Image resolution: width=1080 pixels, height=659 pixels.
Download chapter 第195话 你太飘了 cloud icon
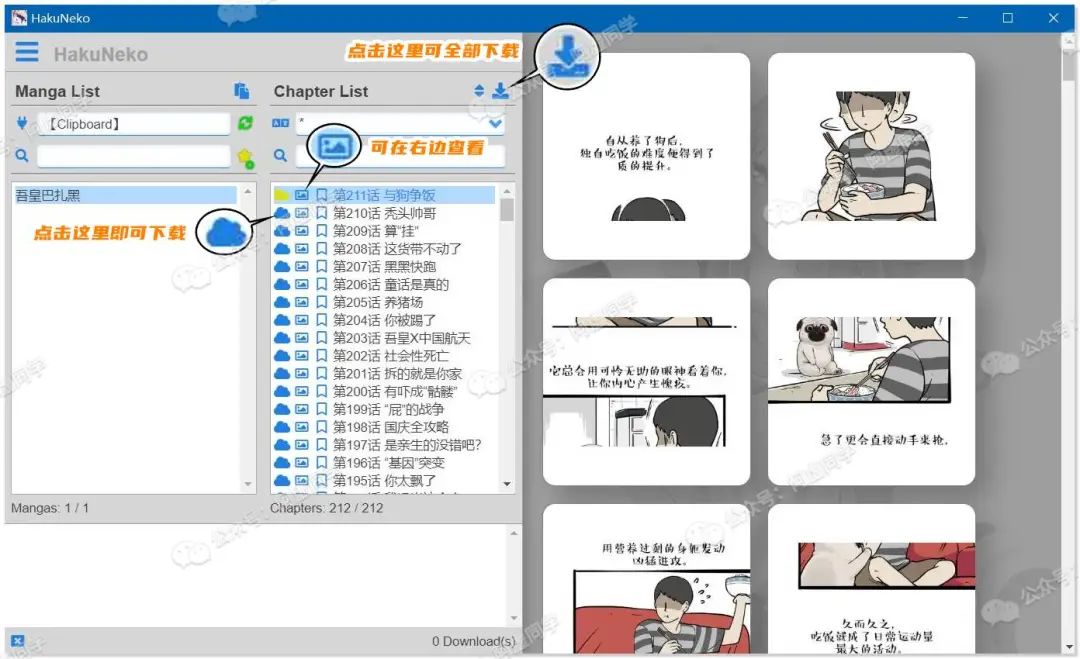[x=282, y=481]
